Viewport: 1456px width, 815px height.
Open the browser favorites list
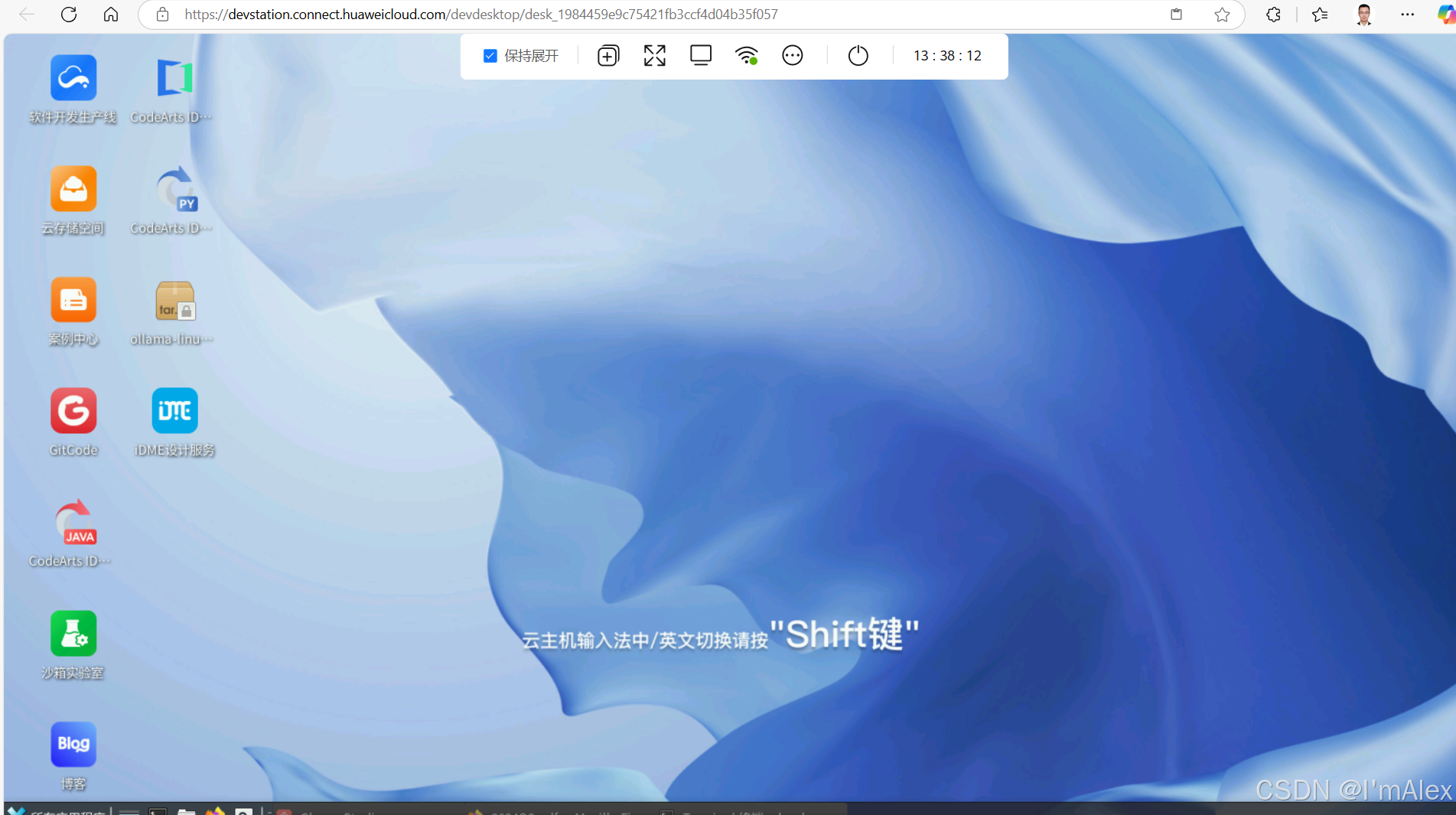1320,14
